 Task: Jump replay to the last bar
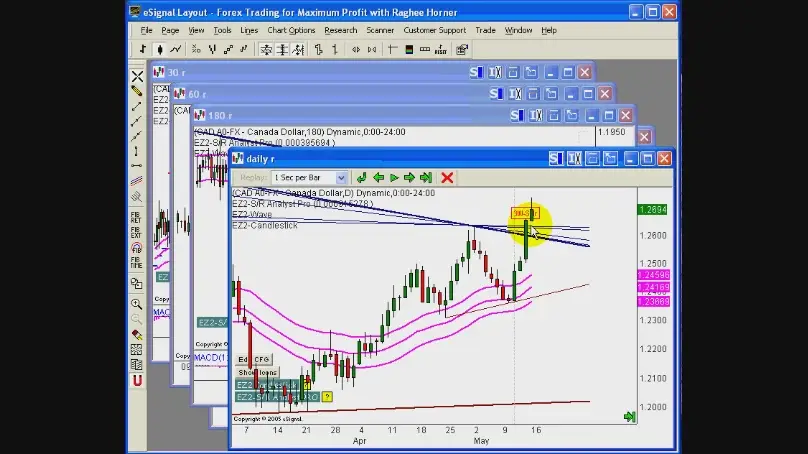tap(426, 178)
